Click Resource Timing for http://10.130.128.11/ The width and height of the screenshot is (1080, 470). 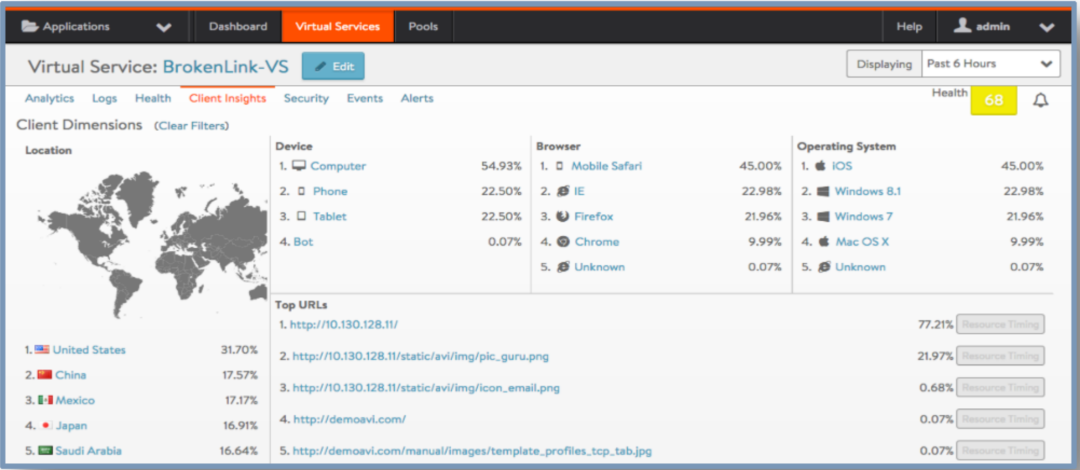pyautogui.click(x=1000, y=324)
